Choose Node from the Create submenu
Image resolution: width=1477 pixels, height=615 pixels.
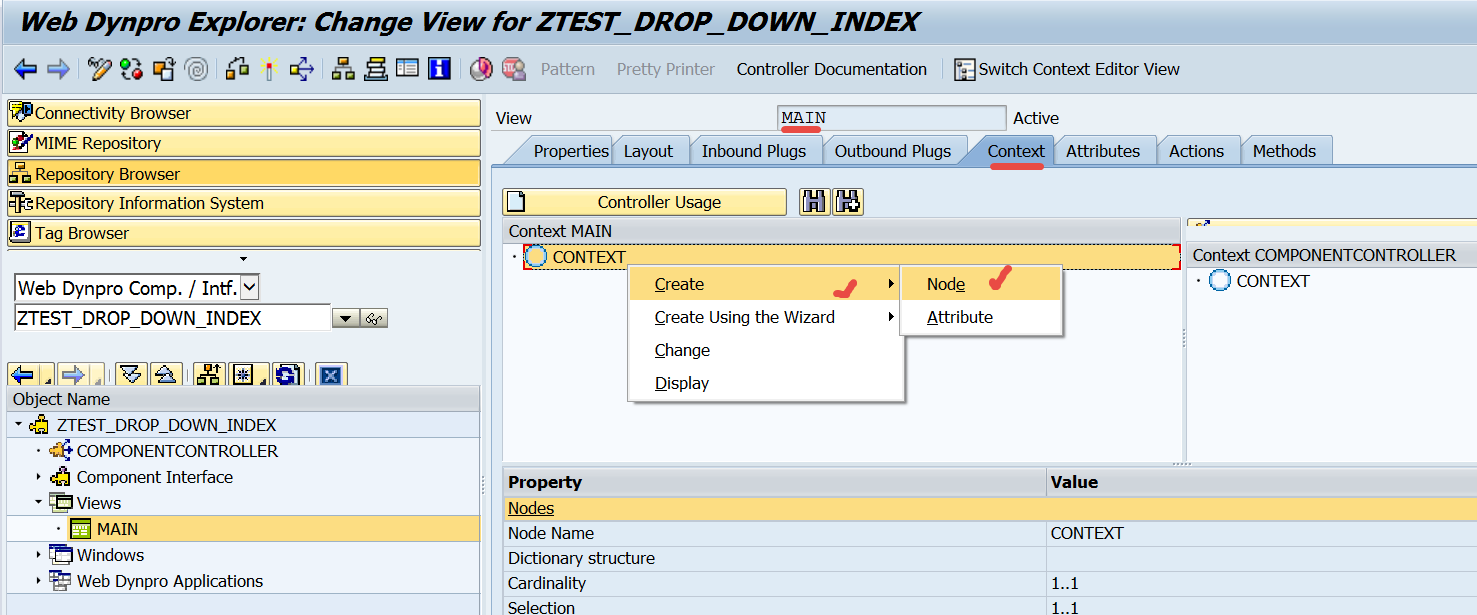[946, 284]
